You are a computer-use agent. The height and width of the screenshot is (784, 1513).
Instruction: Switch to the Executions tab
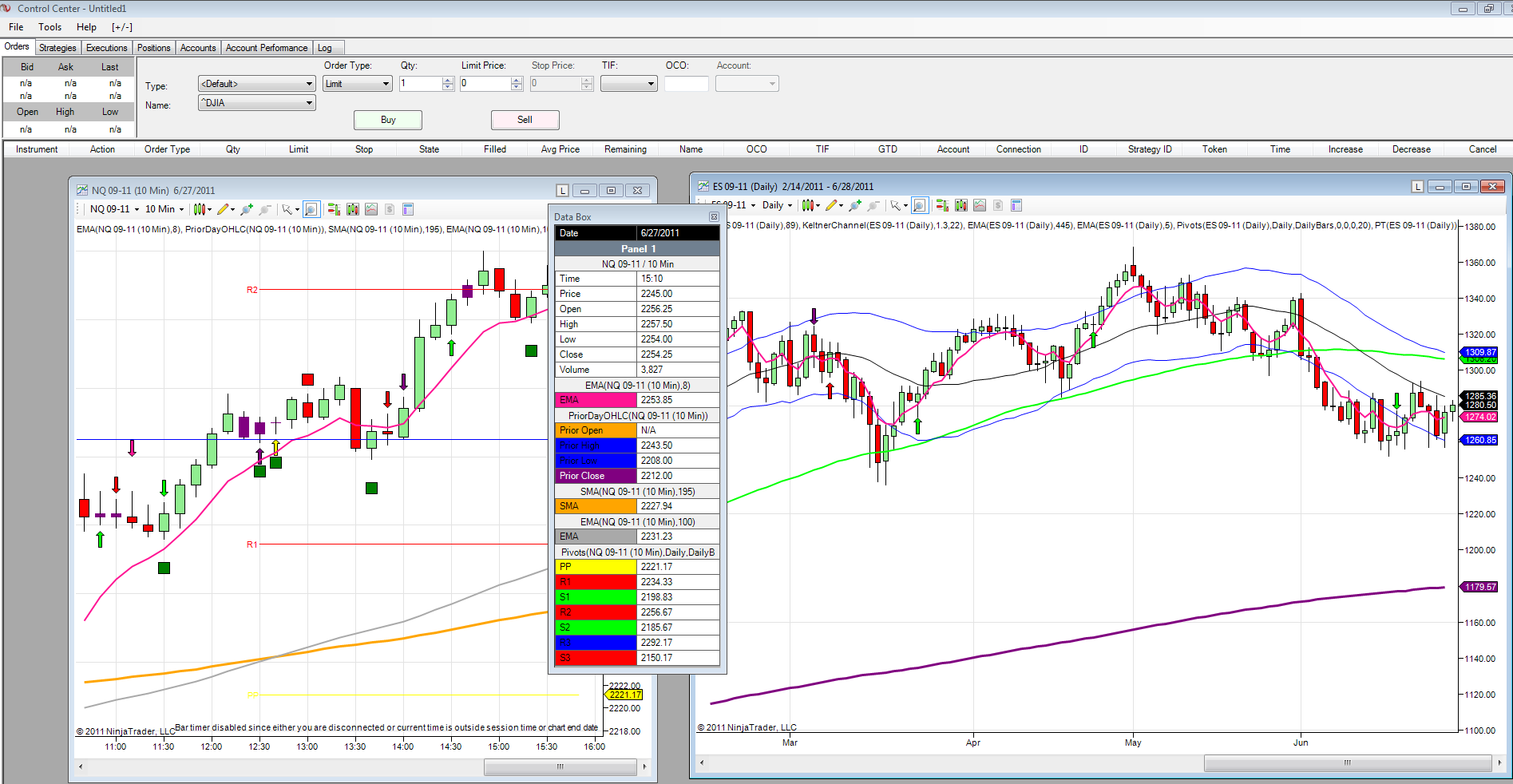[106, 48]
